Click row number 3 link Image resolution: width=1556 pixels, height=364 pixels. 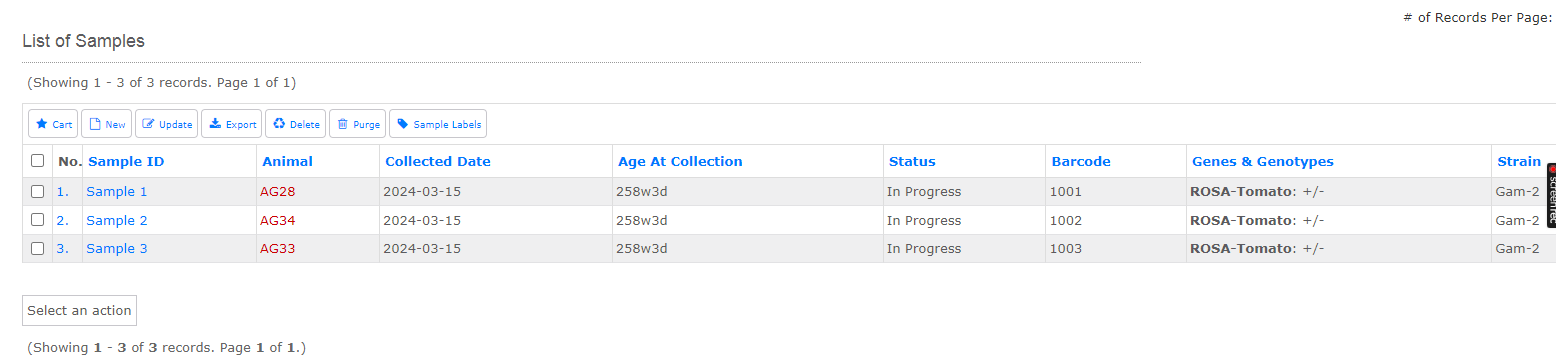(62, 248)
